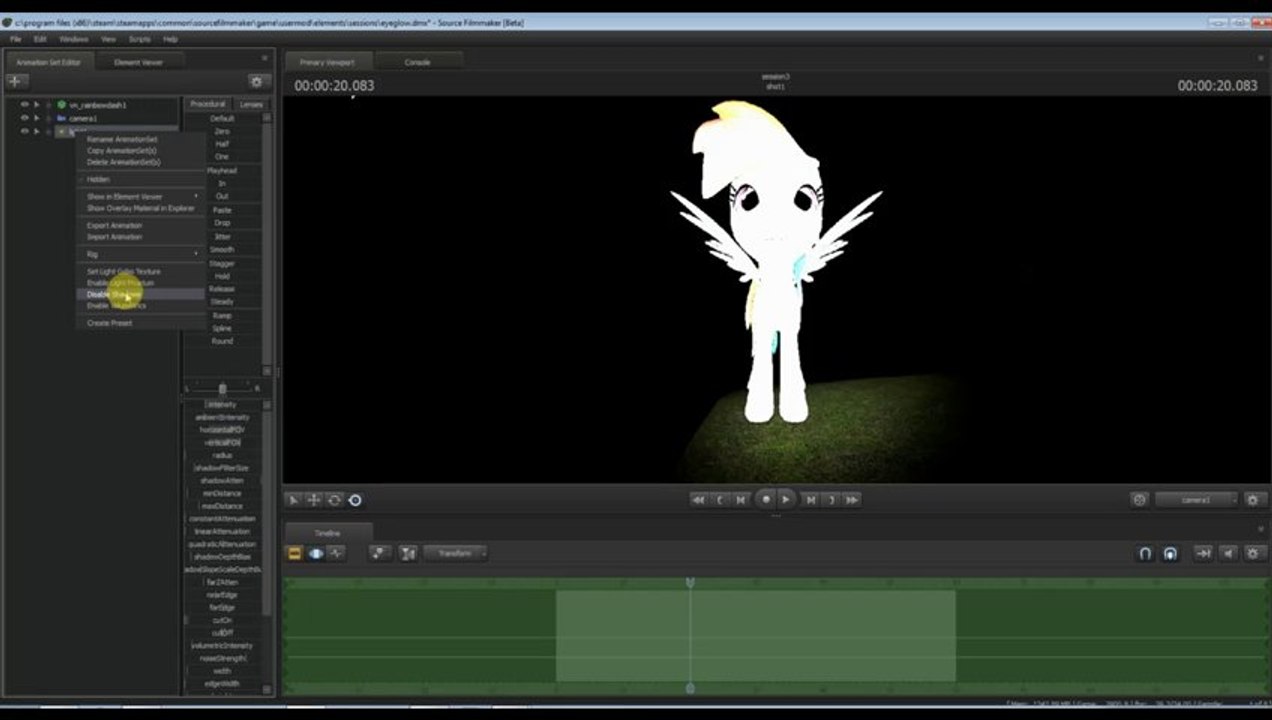Click the timeline playhead marker
Screen dimensions: 1272x720
690,582
